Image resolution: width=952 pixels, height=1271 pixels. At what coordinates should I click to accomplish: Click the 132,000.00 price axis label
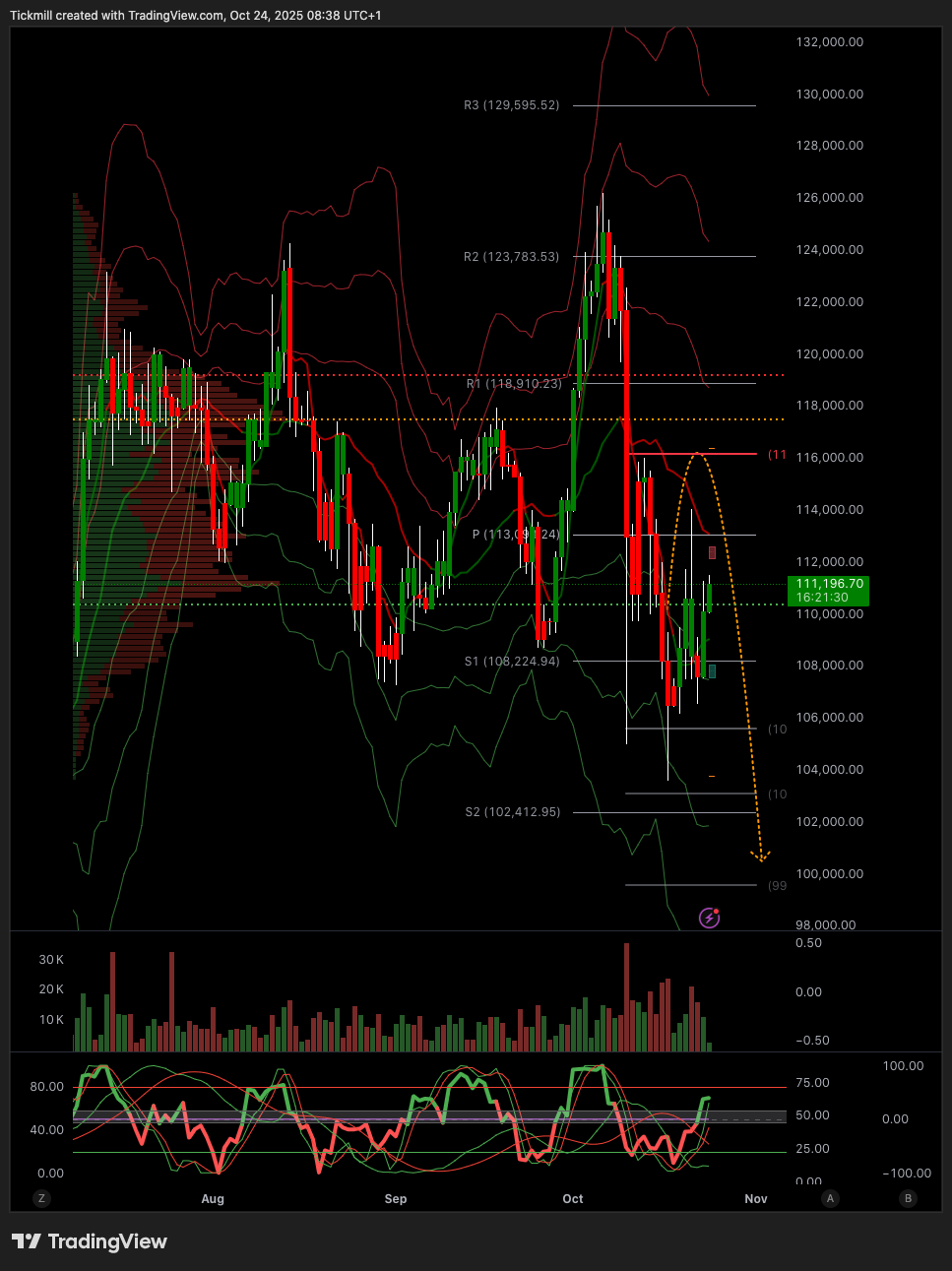pyautogui.click(x=829, y=42)
